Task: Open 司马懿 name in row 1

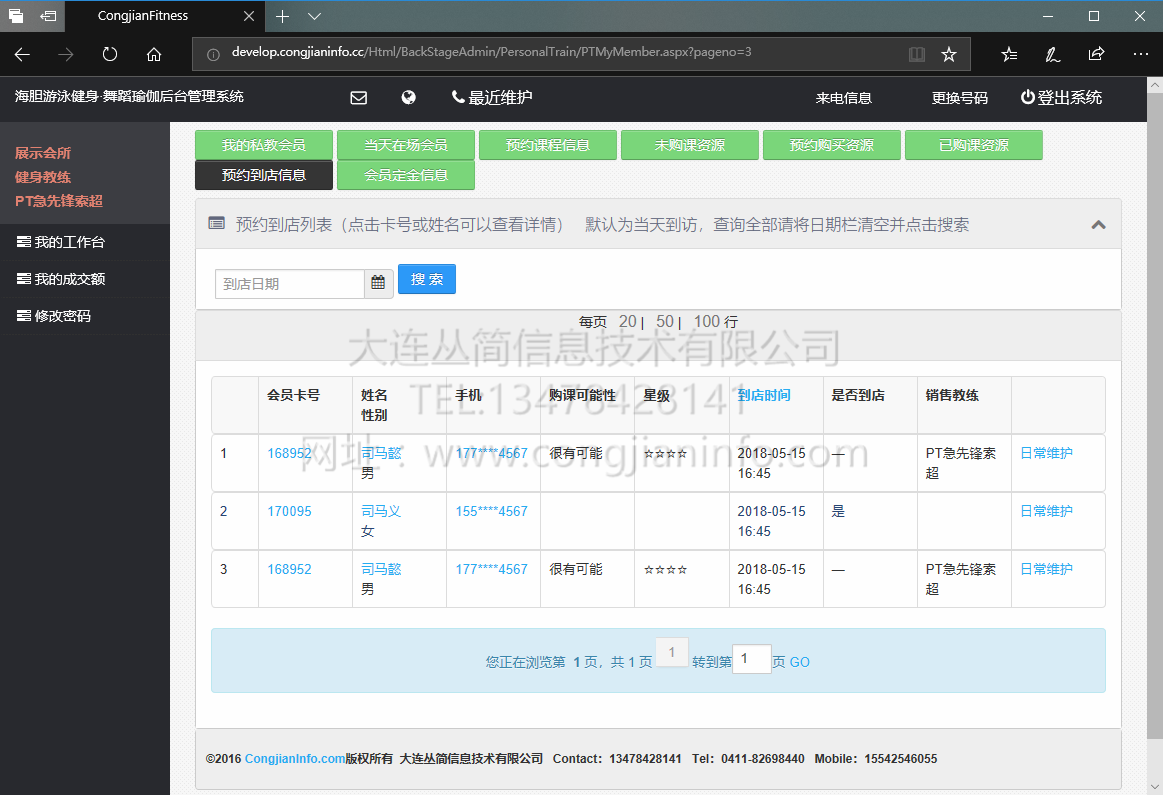Action: [381, 453]
